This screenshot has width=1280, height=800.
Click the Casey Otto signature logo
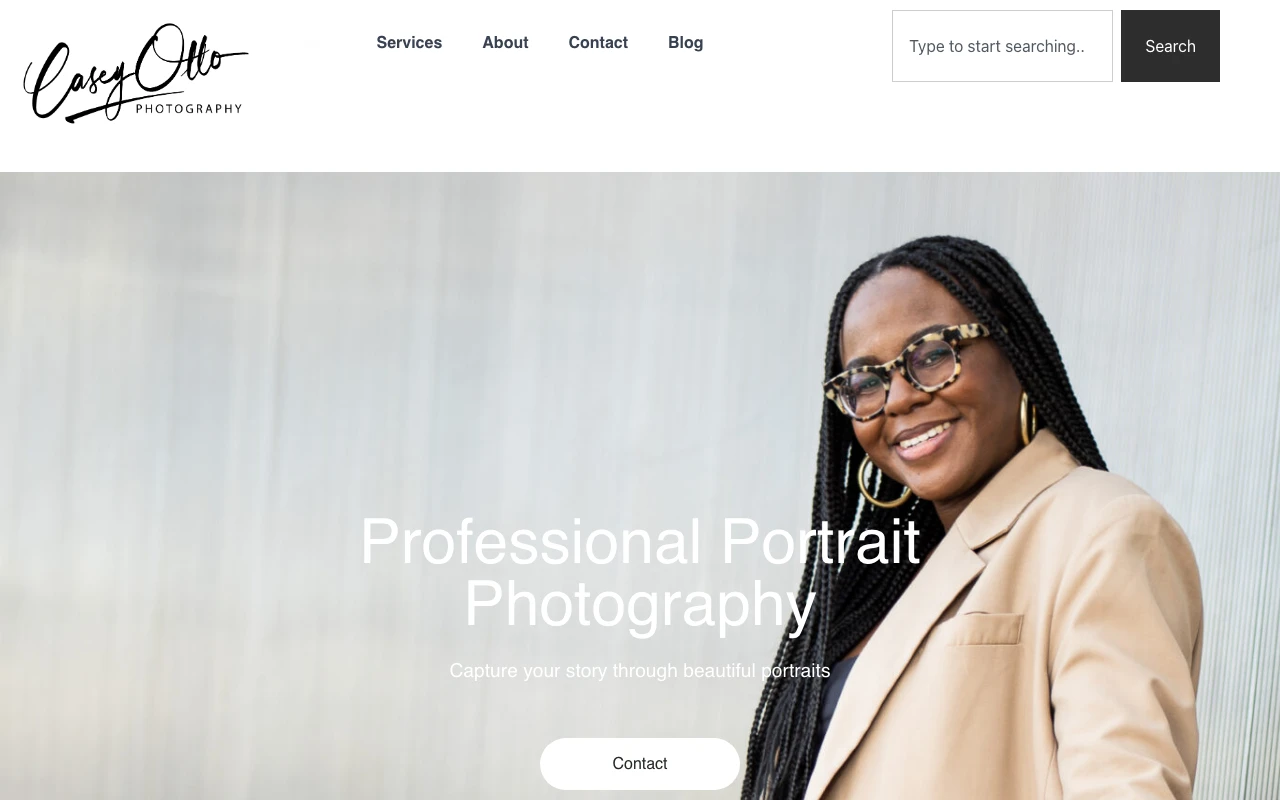point(136,73)
